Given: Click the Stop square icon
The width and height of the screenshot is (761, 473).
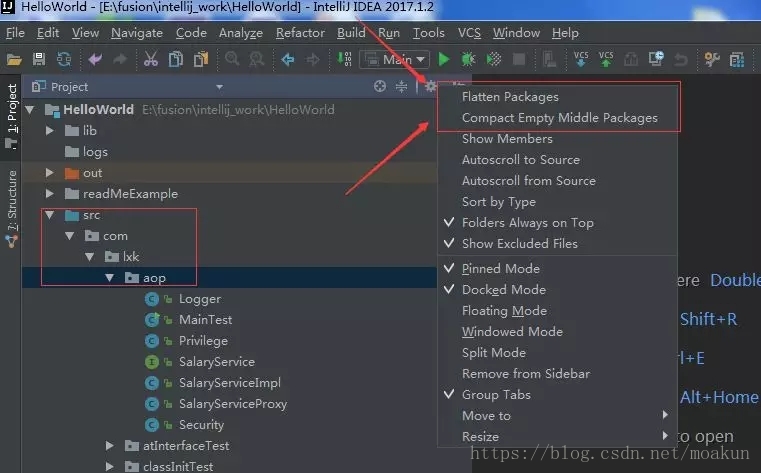Looking at the screenshot, I should 519,59.
